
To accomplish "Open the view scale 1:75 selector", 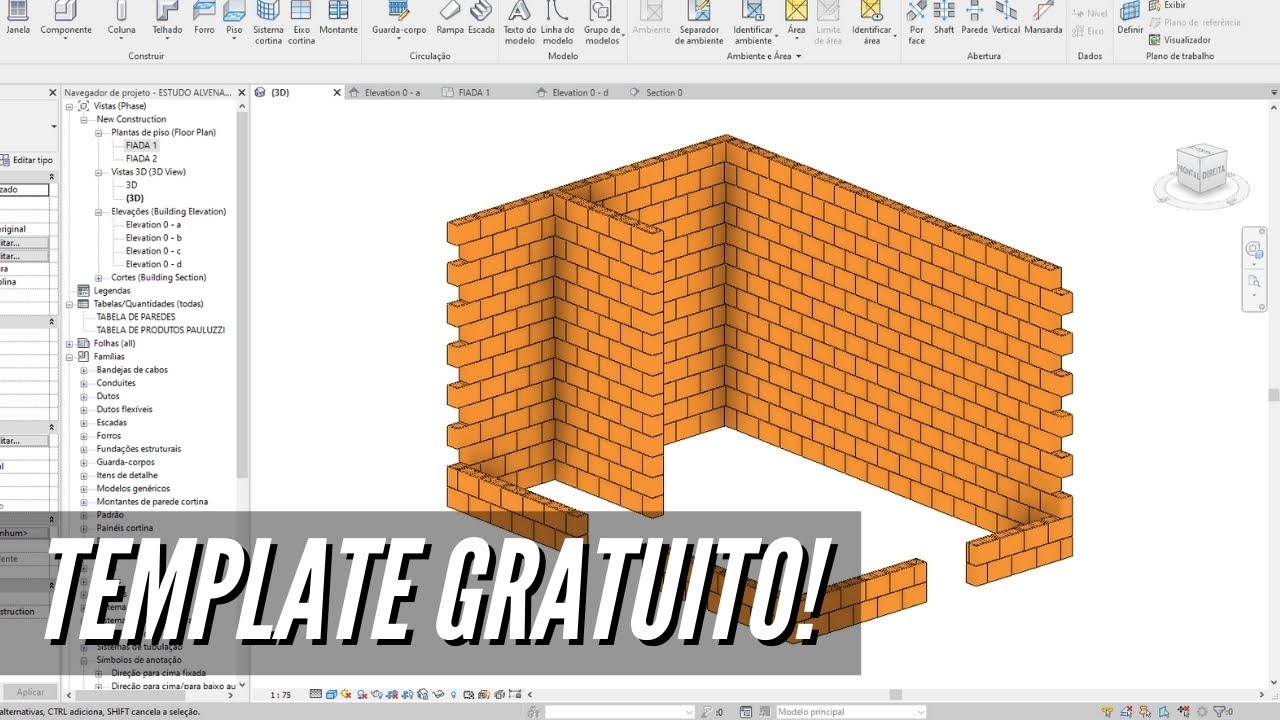I will (280, 694).
